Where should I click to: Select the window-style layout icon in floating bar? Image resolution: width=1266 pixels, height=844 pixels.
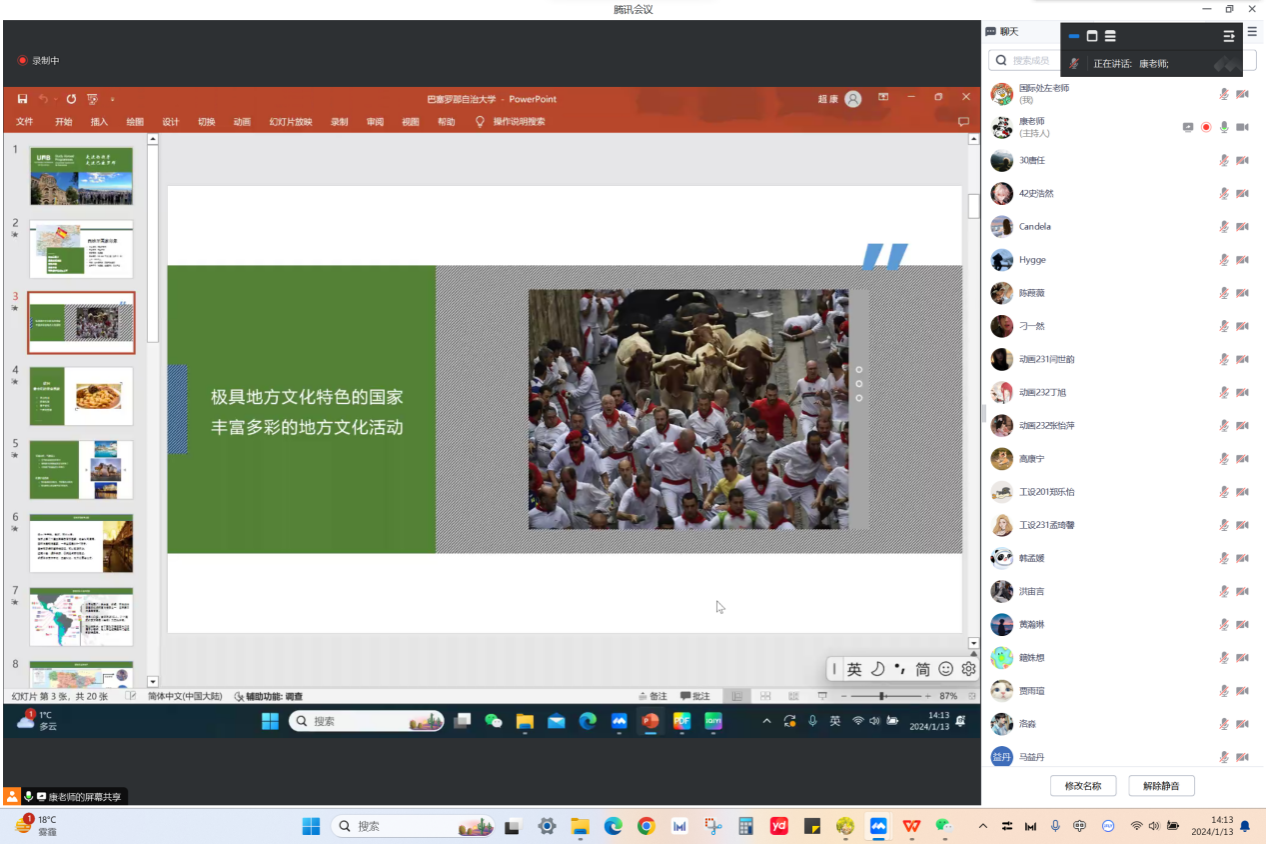click(x=1092, y=36)
